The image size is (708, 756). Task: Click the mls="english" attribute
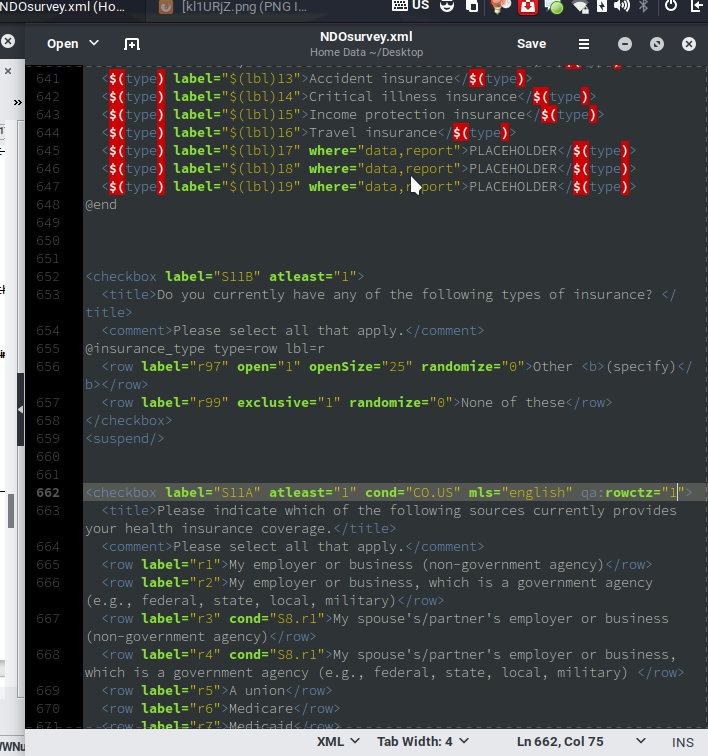pyautogui.click(x=521, y=492)
